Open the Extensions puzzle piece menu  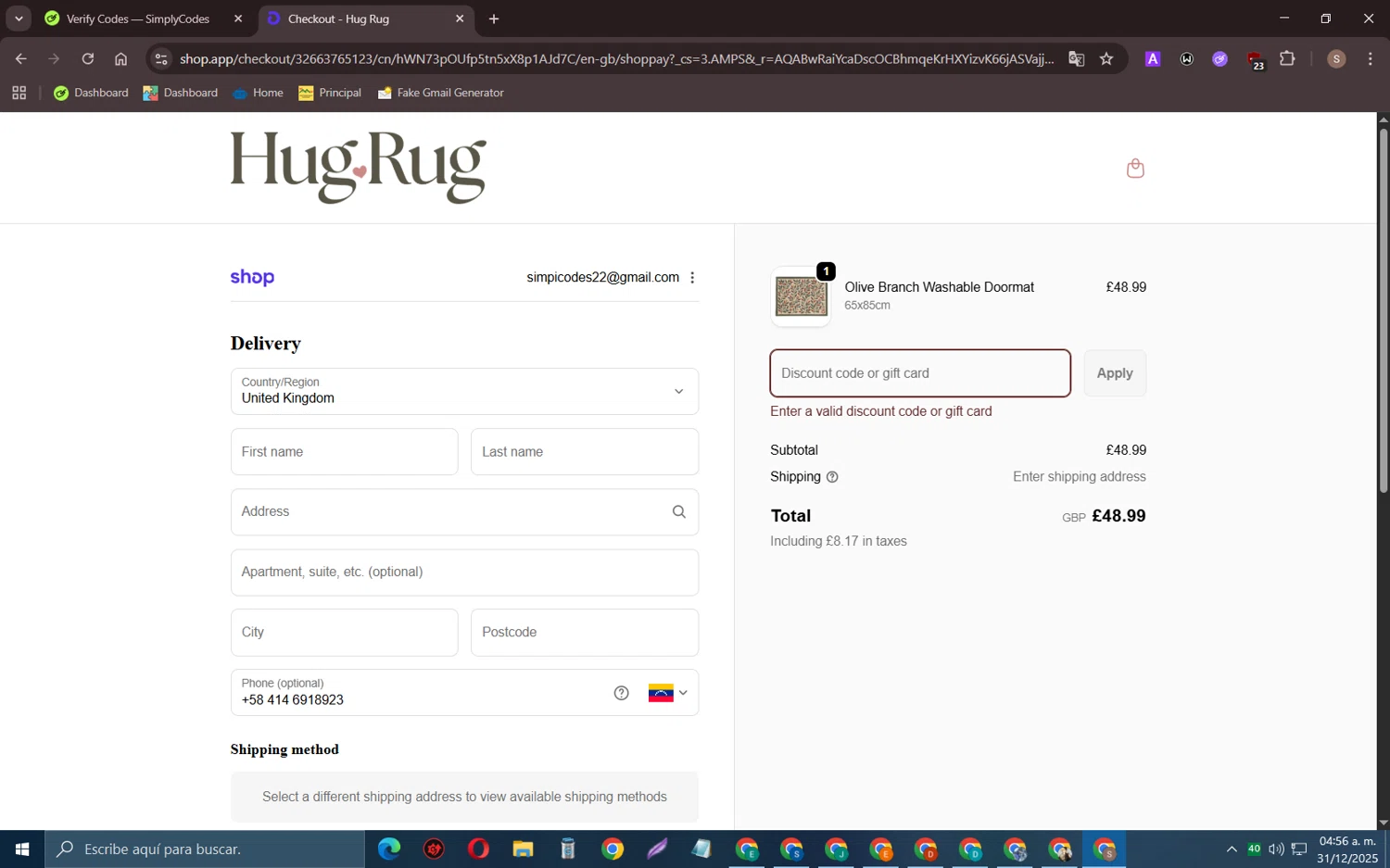tap(1287, 58)
